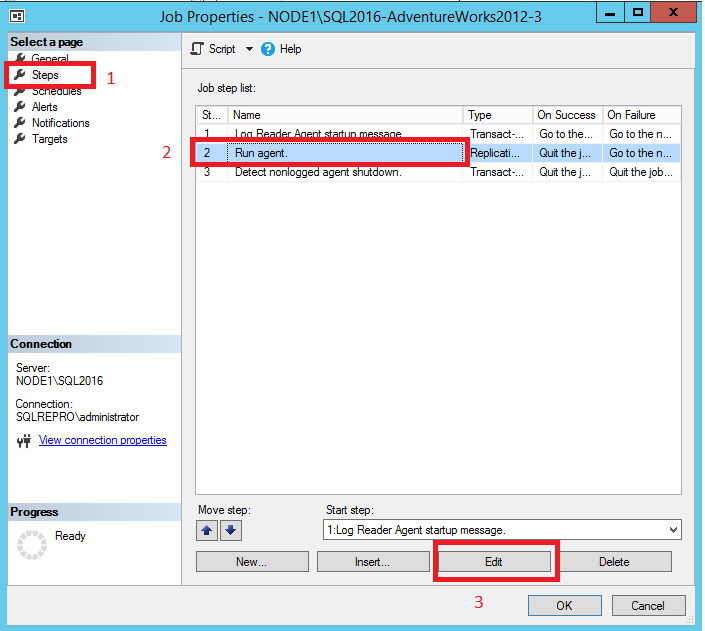705x631 pixels.
Task: Click the blue Help question icon
Action: pos(268,49)
